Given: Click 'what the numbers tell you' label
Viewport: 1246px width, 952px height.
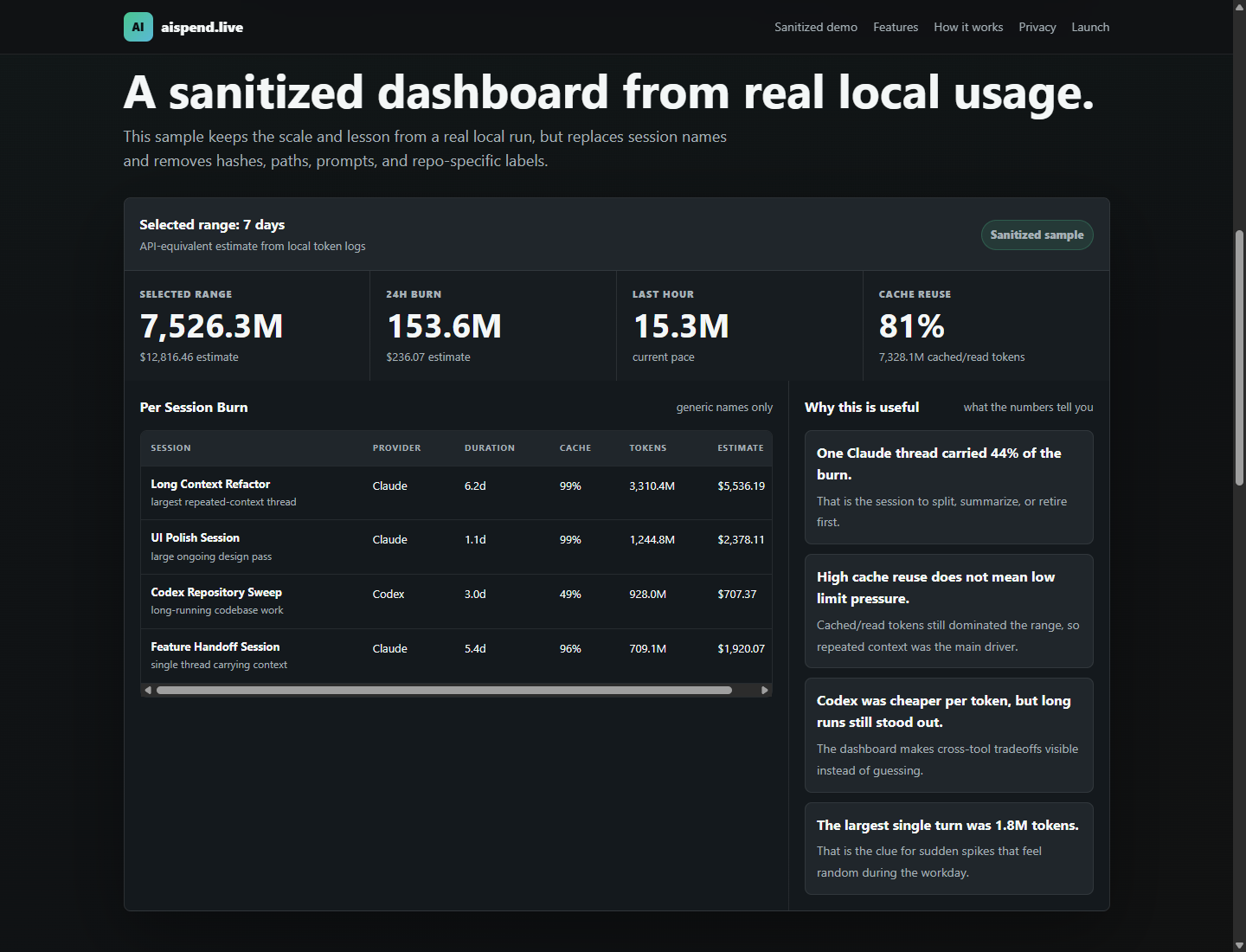Looking at the screenshot, I should 1028,408.
